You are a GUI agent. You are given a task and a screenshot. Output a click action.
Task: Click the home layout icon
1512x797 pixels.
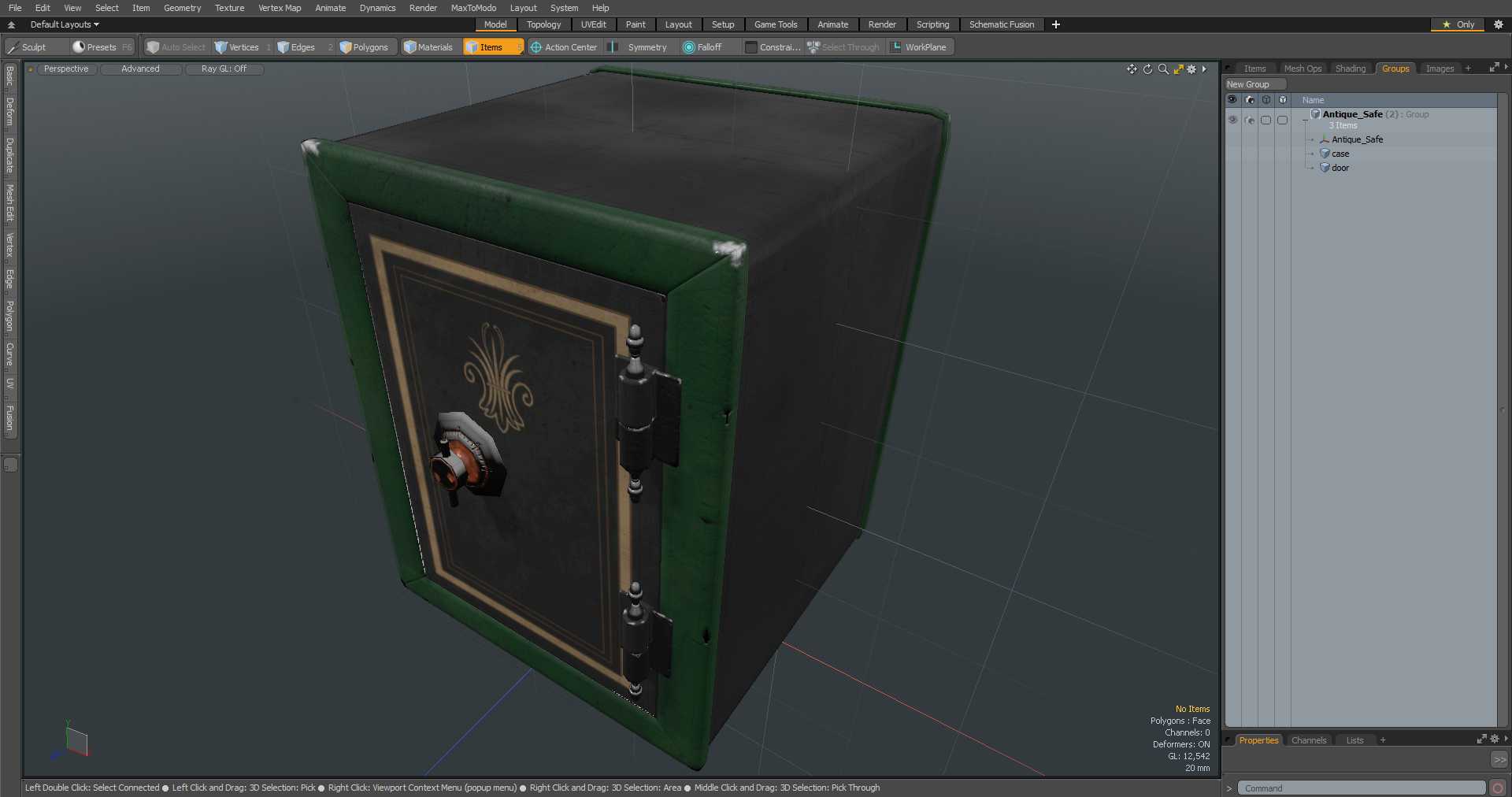(11, 24)
